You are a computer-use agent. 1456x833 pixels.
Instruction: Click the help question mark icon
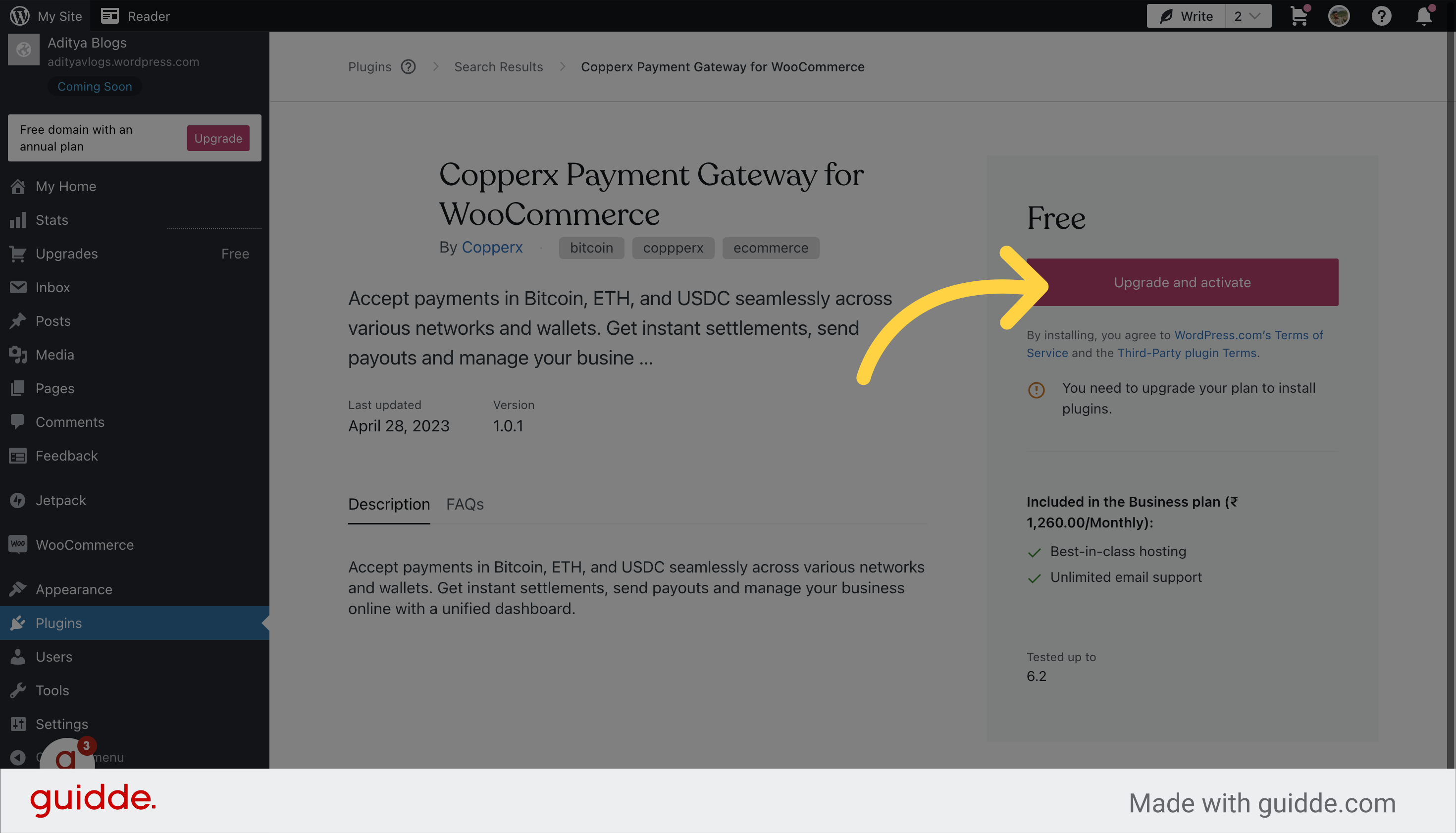pos(1381,15)
